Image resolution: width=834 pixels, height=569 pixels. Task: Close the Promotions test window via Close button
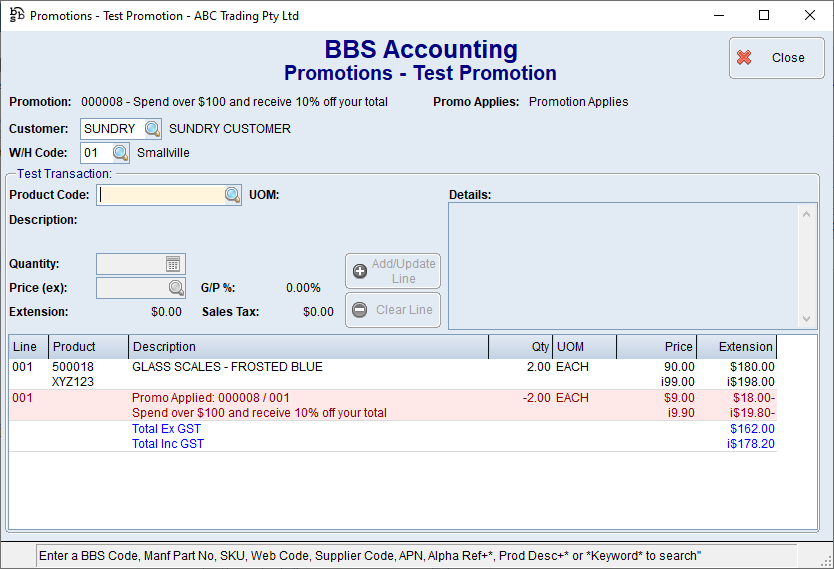tap(776, 58)
